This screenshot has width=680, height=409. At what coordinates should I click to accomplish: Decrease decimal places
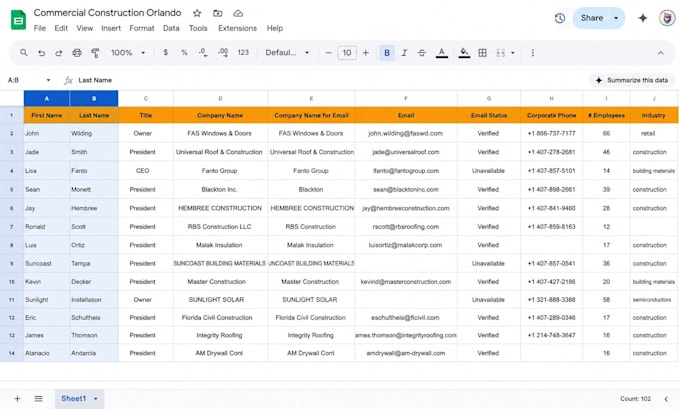[x=203, y=52]
